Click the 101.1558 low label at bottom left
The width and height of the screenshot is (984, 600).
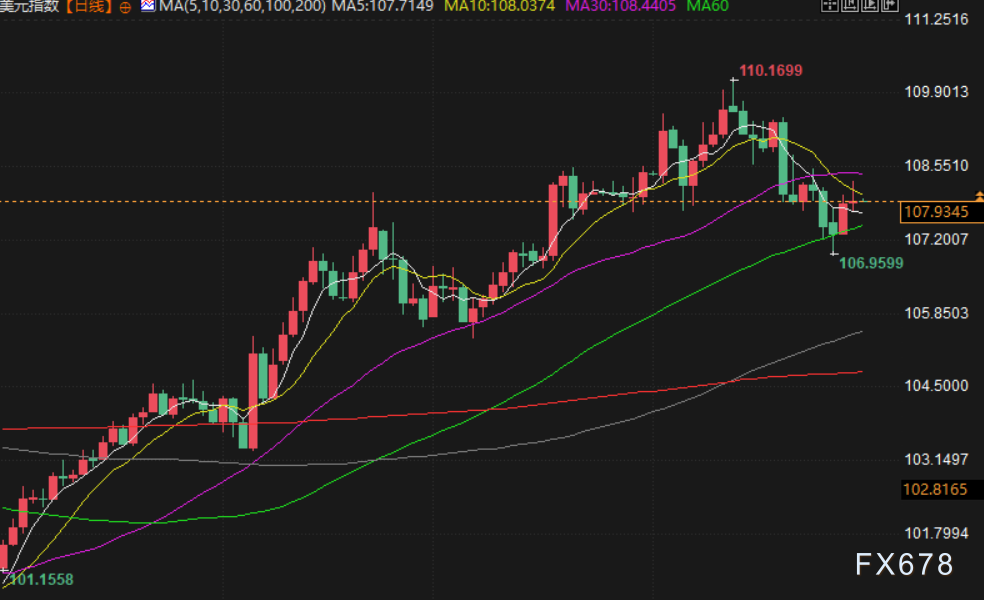[40, 579]
